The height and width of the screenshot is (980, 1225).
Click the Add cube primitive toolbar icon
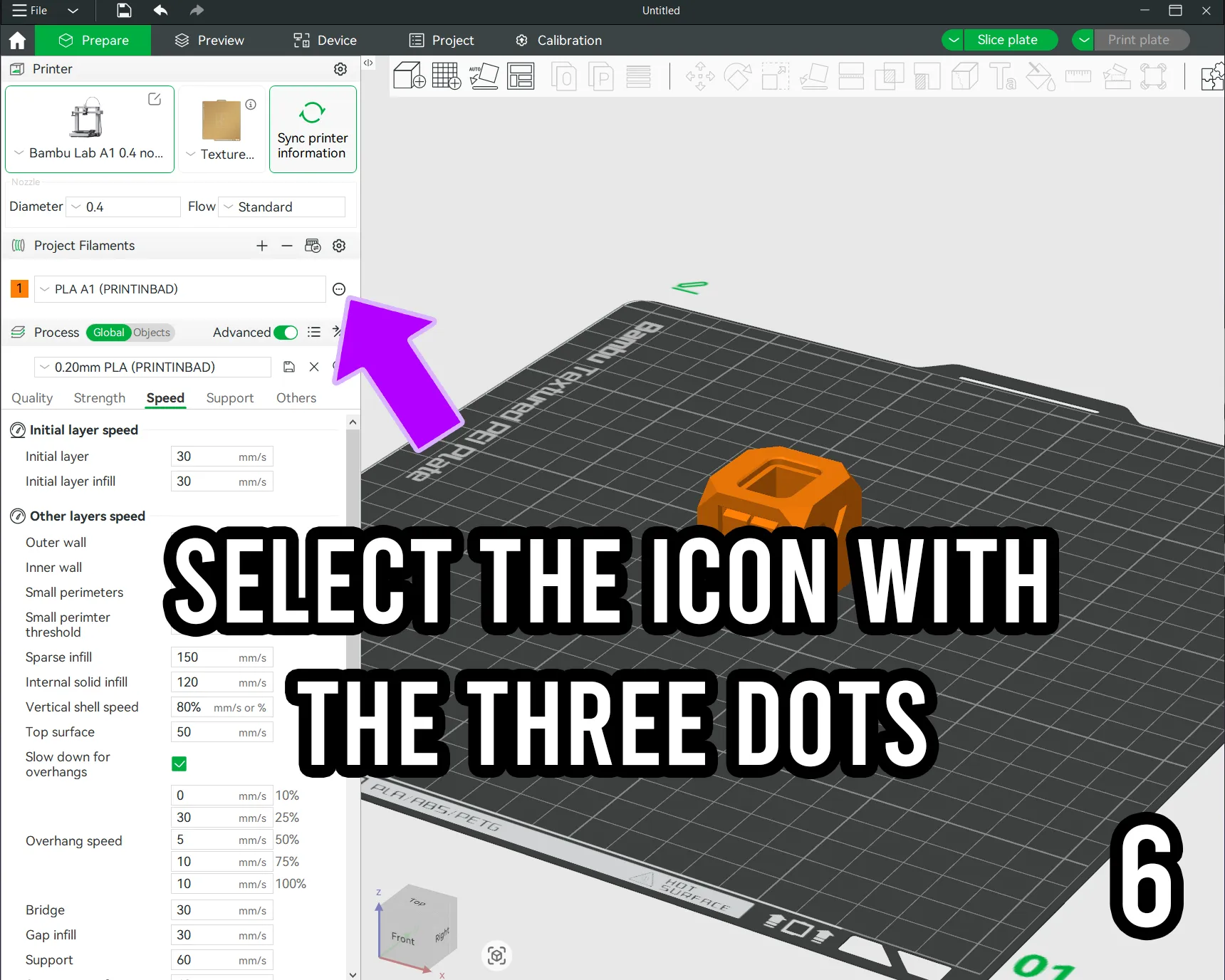click(x=410, y=76)
